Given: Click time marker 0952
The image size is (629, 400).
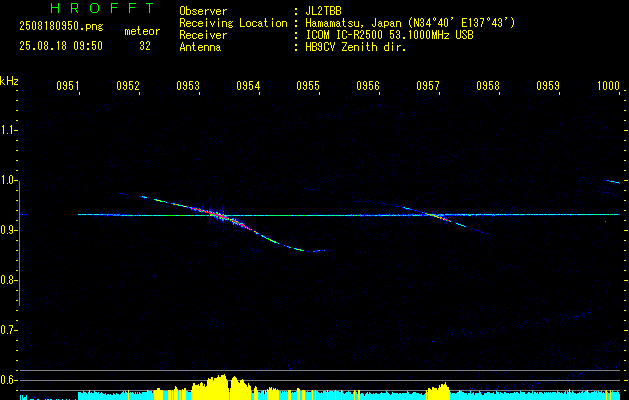Looking at the screenshot, I should click(x=128, y=86).
